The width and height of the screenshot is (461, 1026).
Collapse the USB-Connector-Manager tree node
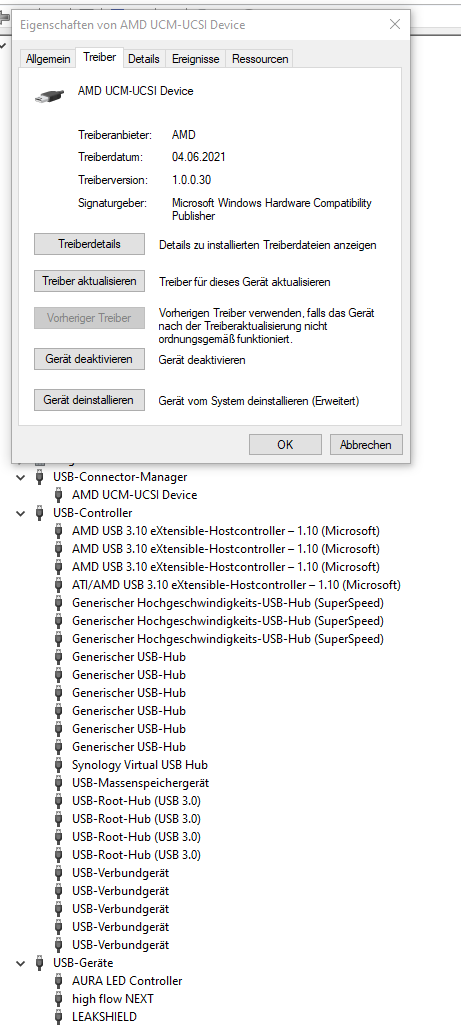pyautogui.click(x=22, y=478)
